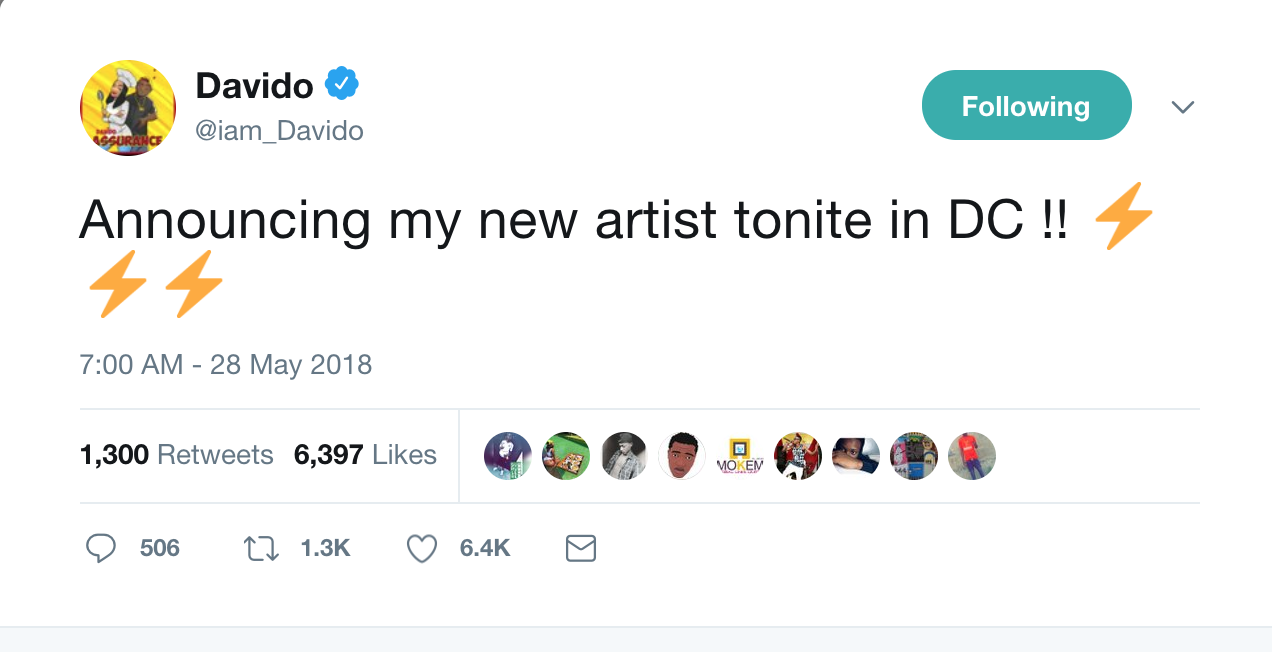Open Davido's profile picture avatar
The image size is (1272, 652).
tap(128, 108)
